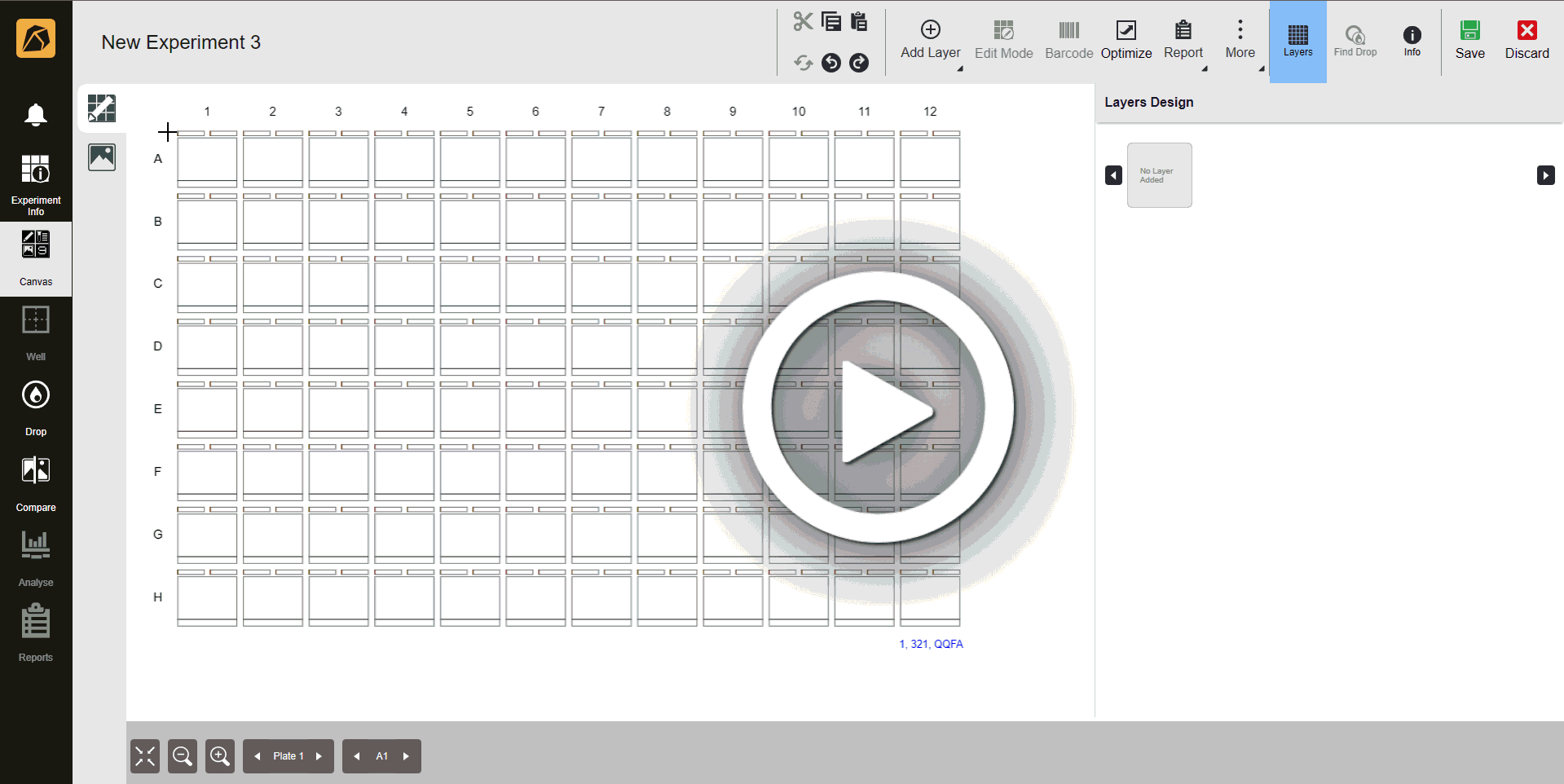The height and width of the screenshot is (784, 1564).
Task: Switch to the plate layout tab
Action: (101, 108)
